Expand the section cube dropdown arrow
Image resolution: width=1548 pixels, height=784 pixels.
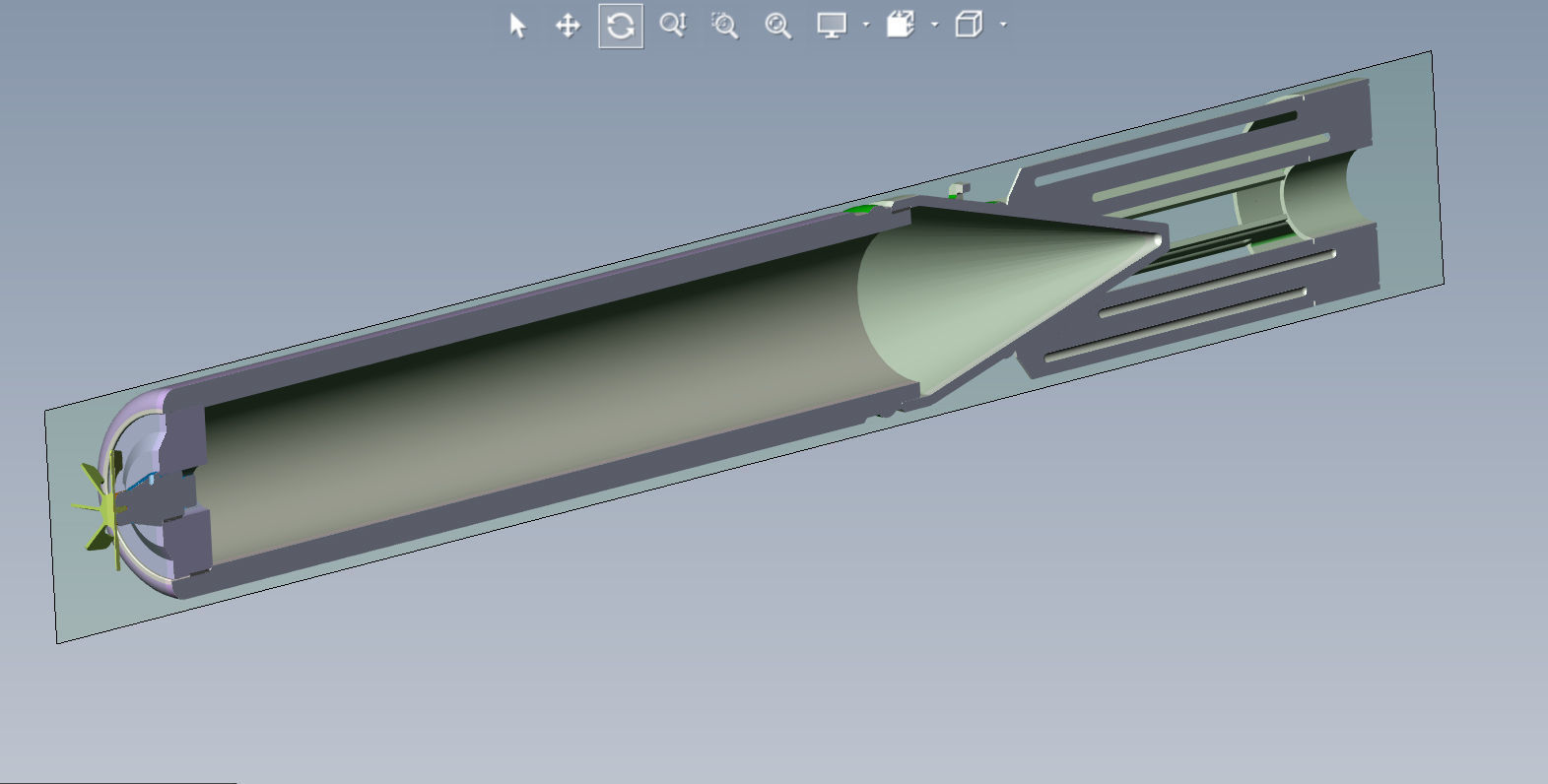pyautogui.click(x=935, y=25)
